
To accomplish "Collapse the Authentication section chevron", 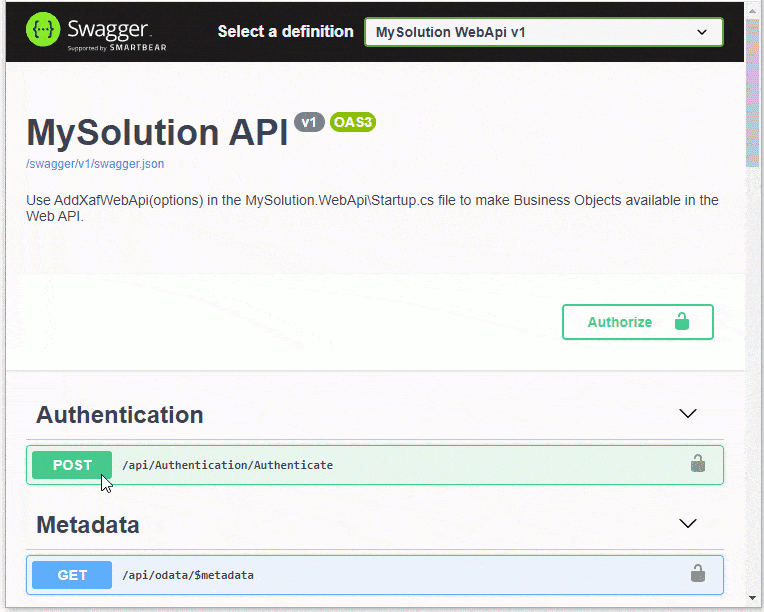I will coord(688,414).
